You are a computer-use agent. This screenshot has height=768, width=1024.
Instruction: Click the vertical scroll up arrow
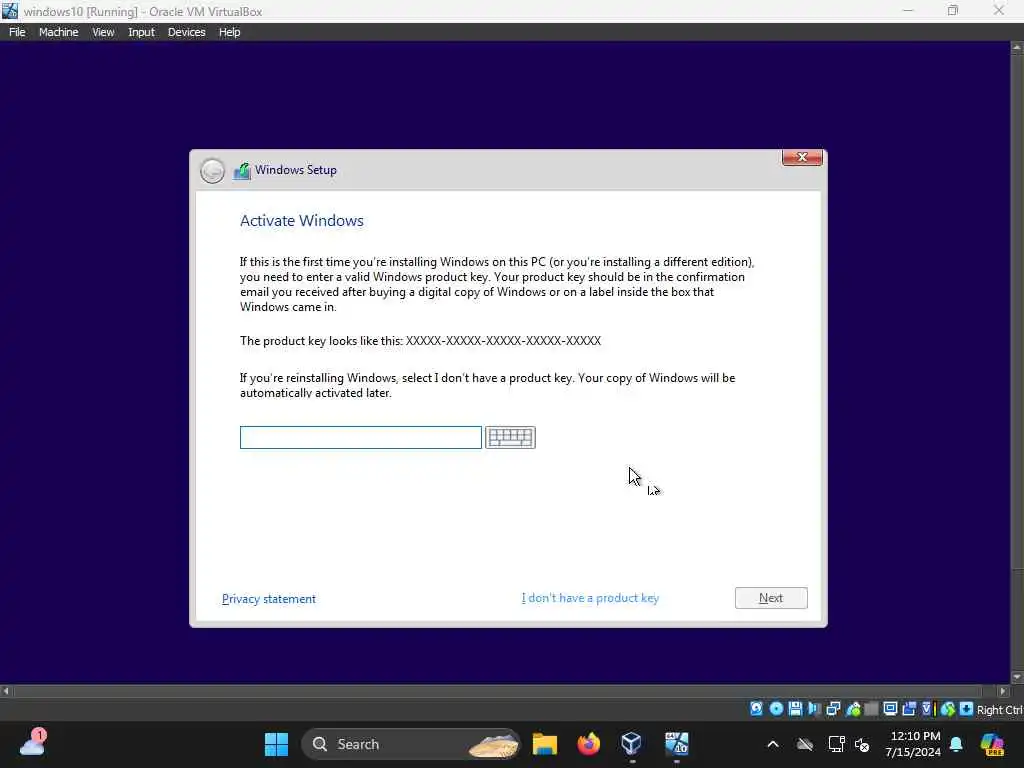(1017, 48)
